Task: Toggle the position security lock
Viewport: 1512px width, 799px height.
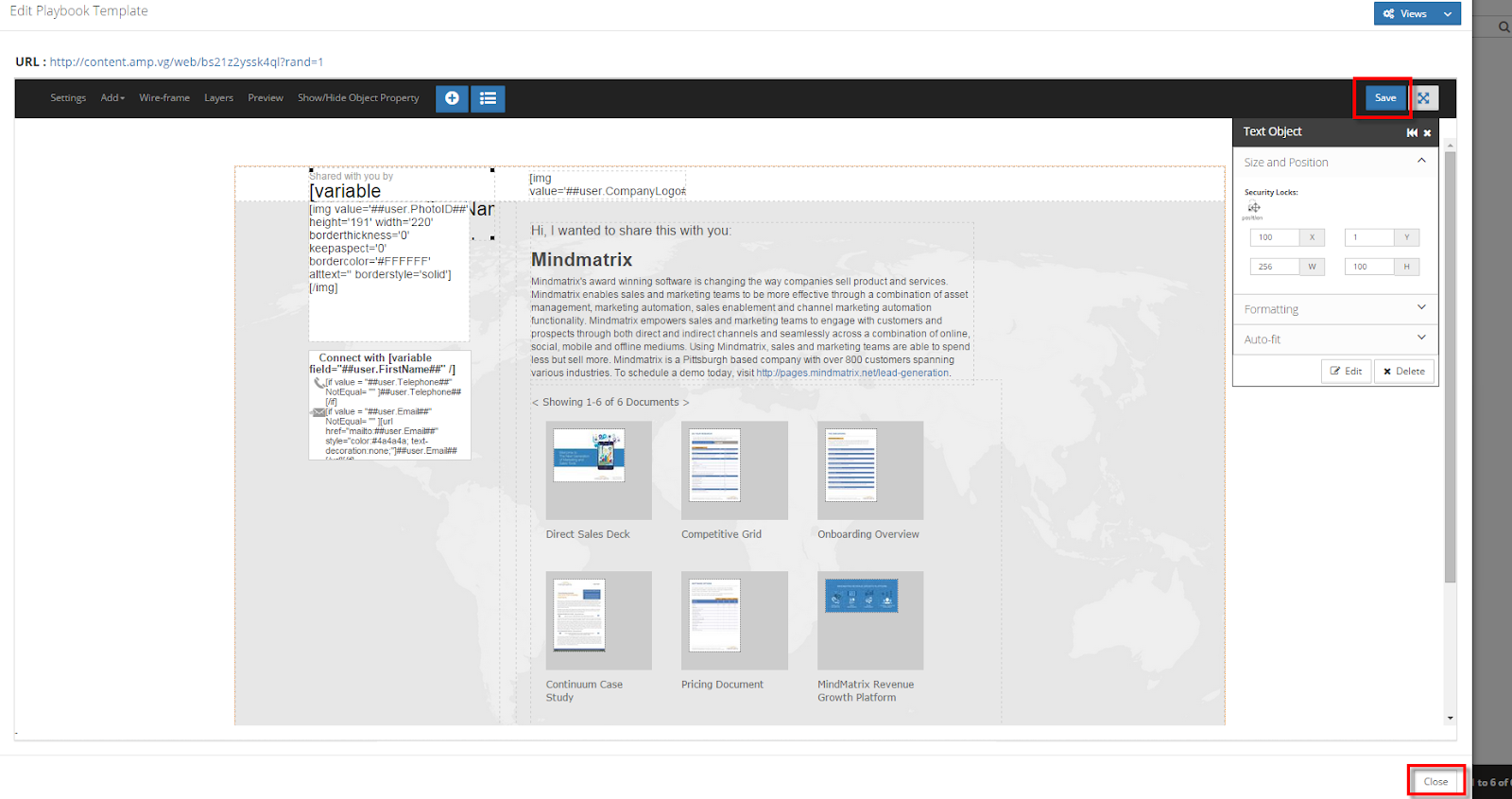Action: (x=1254, y=208)
